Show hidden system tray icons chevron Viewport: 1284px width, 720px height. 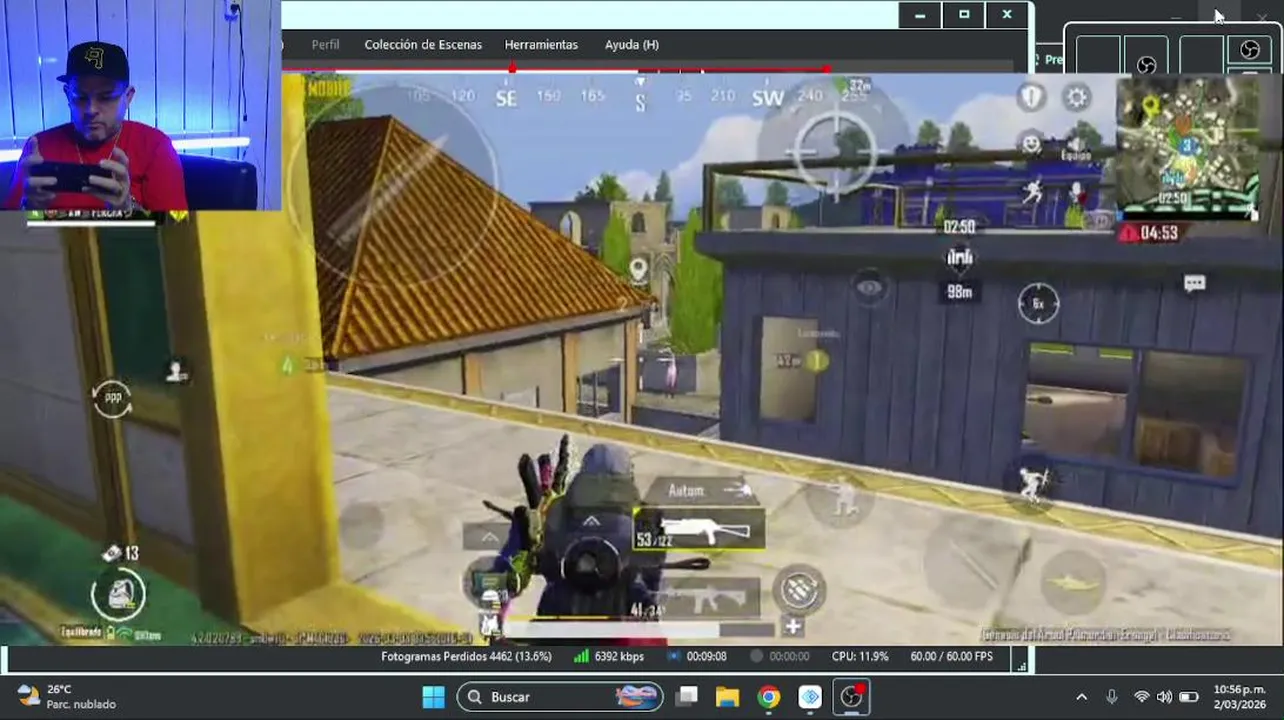(x=1081, y=697)
